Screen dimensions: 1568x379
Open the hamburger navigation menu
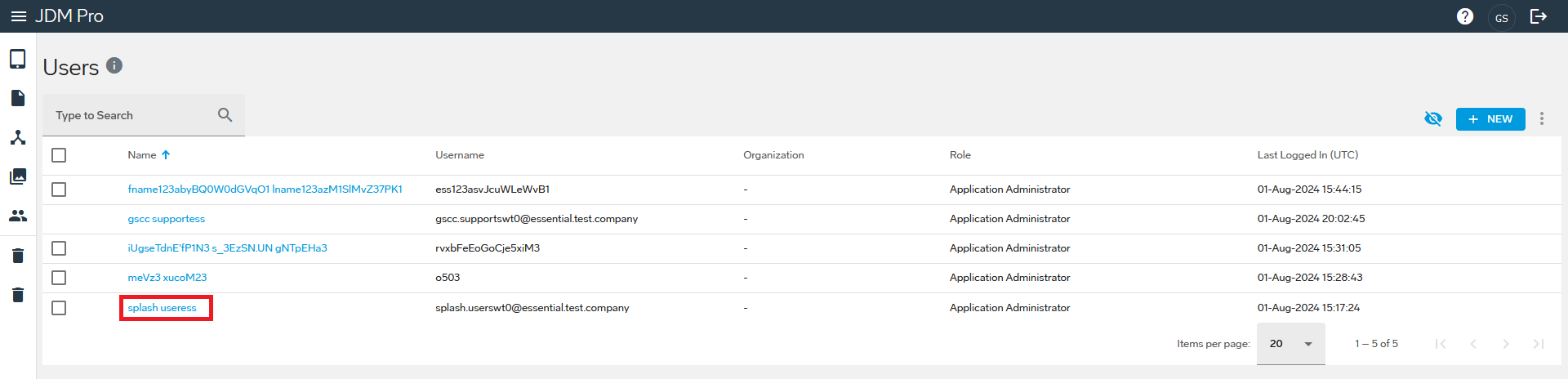pos(19,16)
